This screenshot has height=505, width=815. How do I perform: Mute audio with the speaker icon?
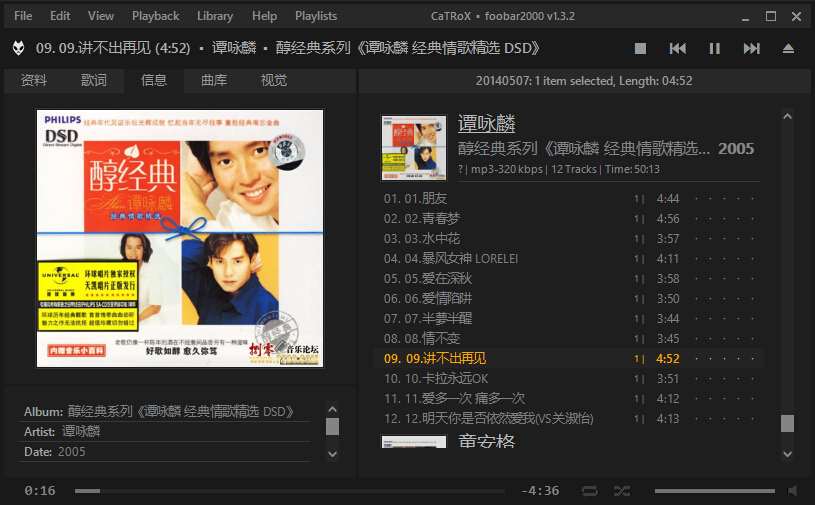(x=793, y=490)
